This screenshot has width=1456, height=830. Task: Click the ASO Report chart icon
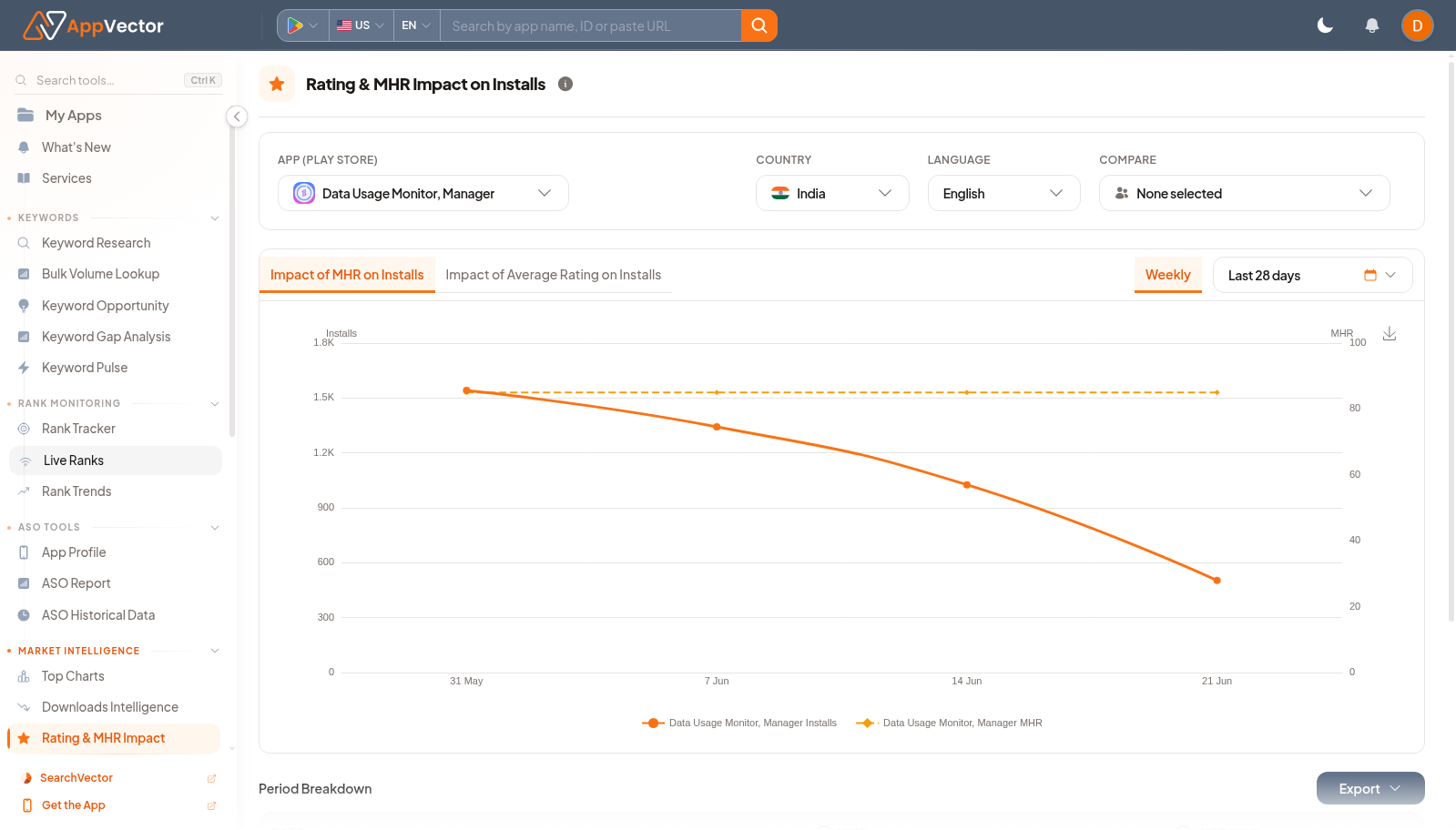24,583
